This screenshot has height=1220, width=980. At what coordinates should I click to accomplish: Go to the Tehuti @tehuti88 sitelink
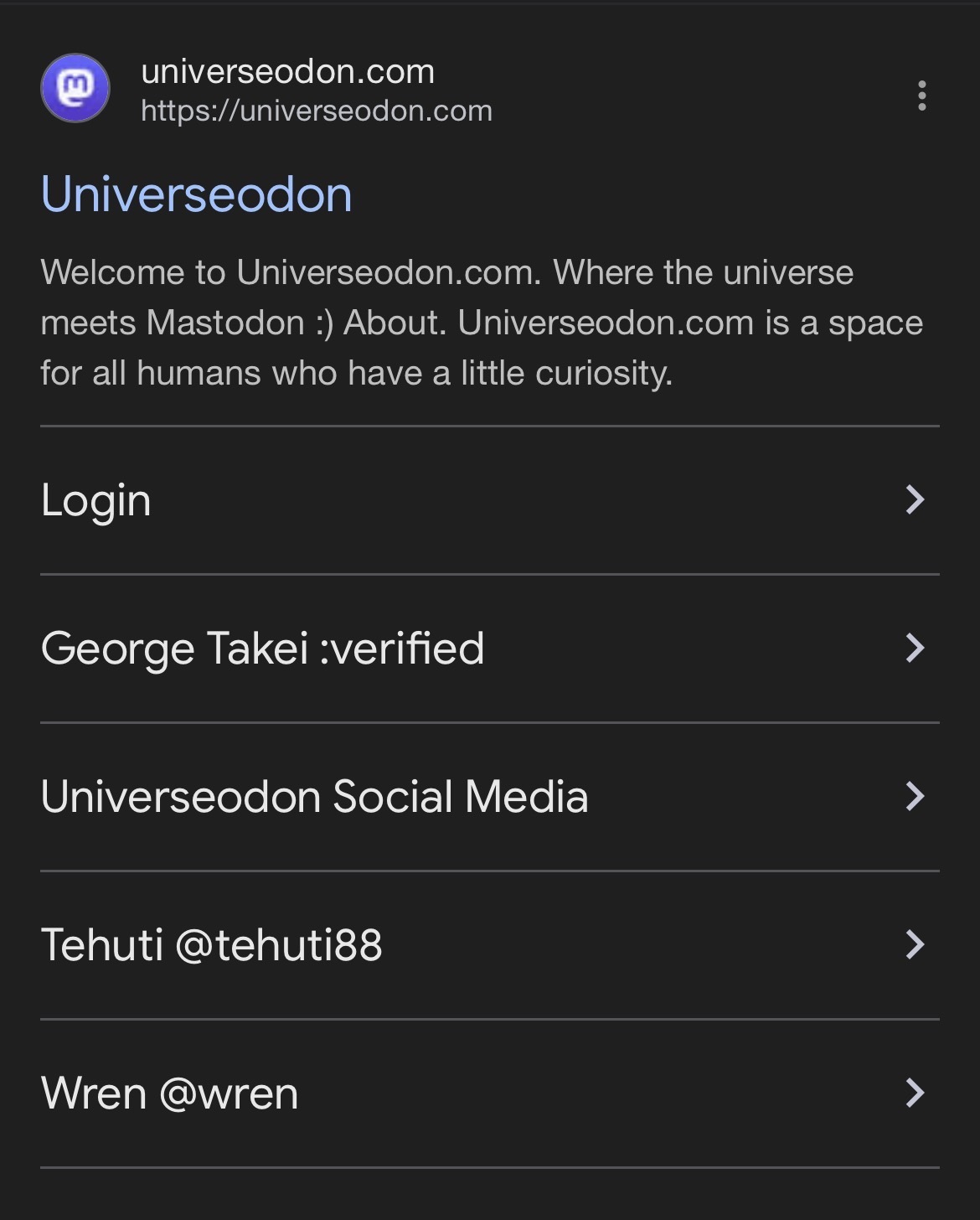211,945
